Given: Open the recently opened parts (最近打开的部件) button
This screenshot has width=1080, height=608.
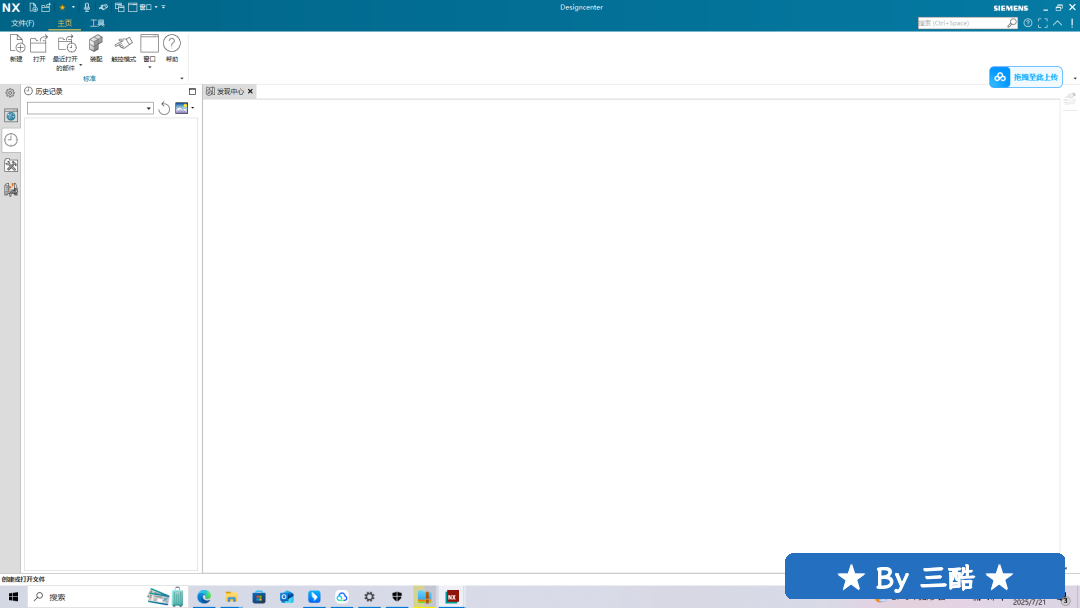Looking at the screenshot, I should pos(66,52).
